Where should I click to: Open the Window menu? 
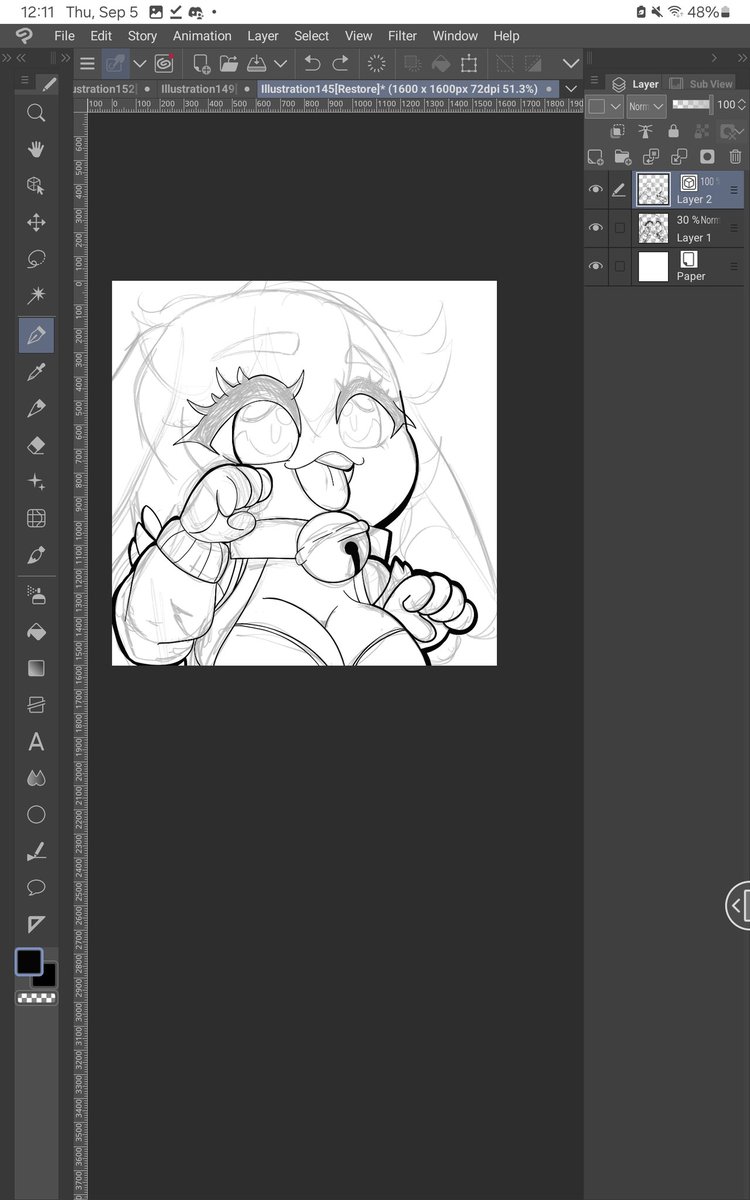[x=455, y=35]
